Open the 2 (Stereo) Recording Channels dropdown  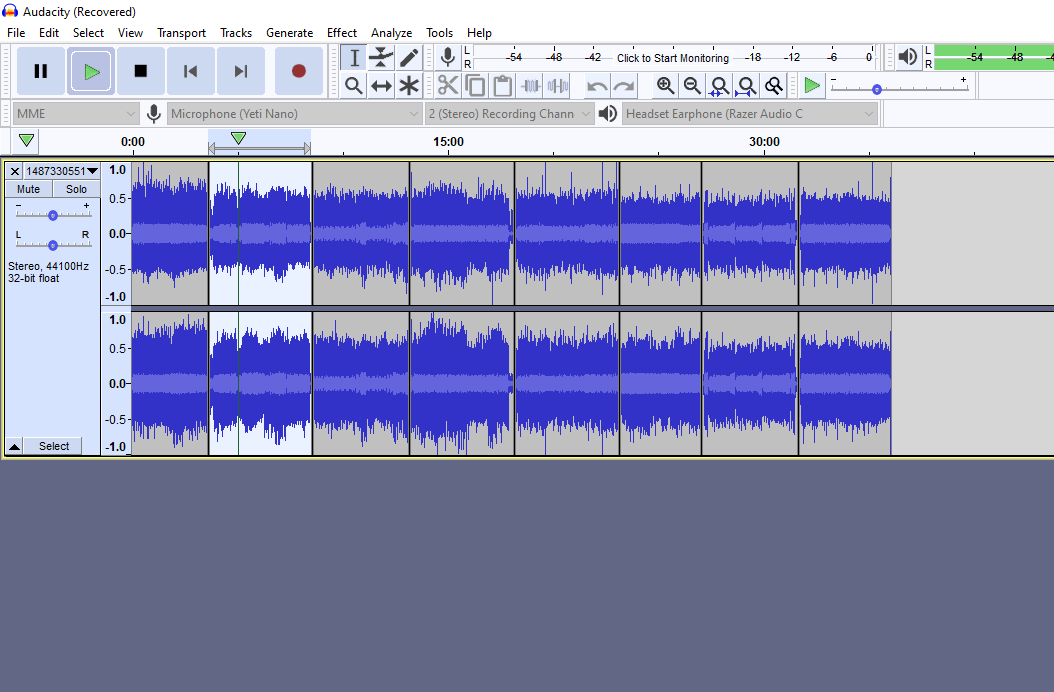tap(510, 114)
